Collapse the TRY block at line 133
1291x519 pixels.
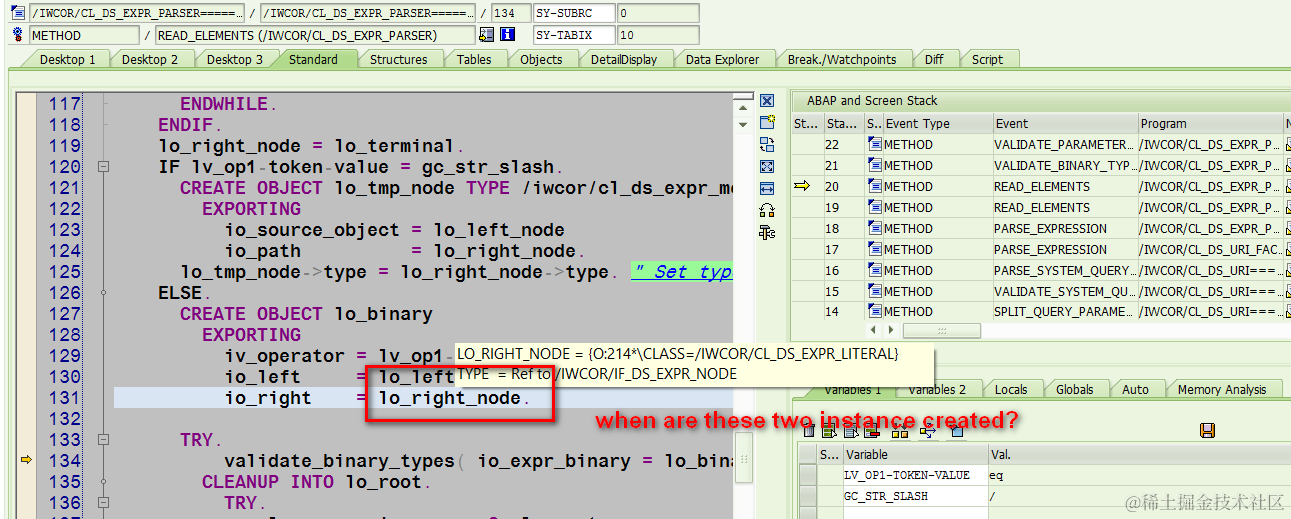[x=103, y=440]
